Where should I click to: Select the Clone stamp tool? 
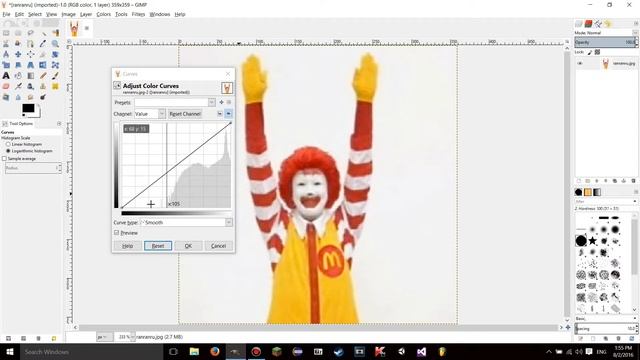pos(43,86)
